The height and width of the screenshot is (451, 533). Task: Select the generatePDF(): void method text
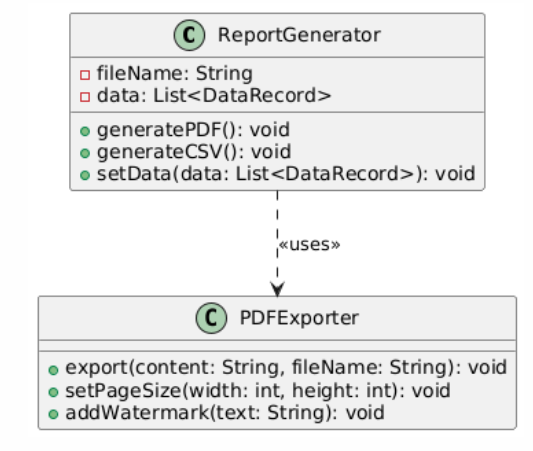tap(193, 130)
